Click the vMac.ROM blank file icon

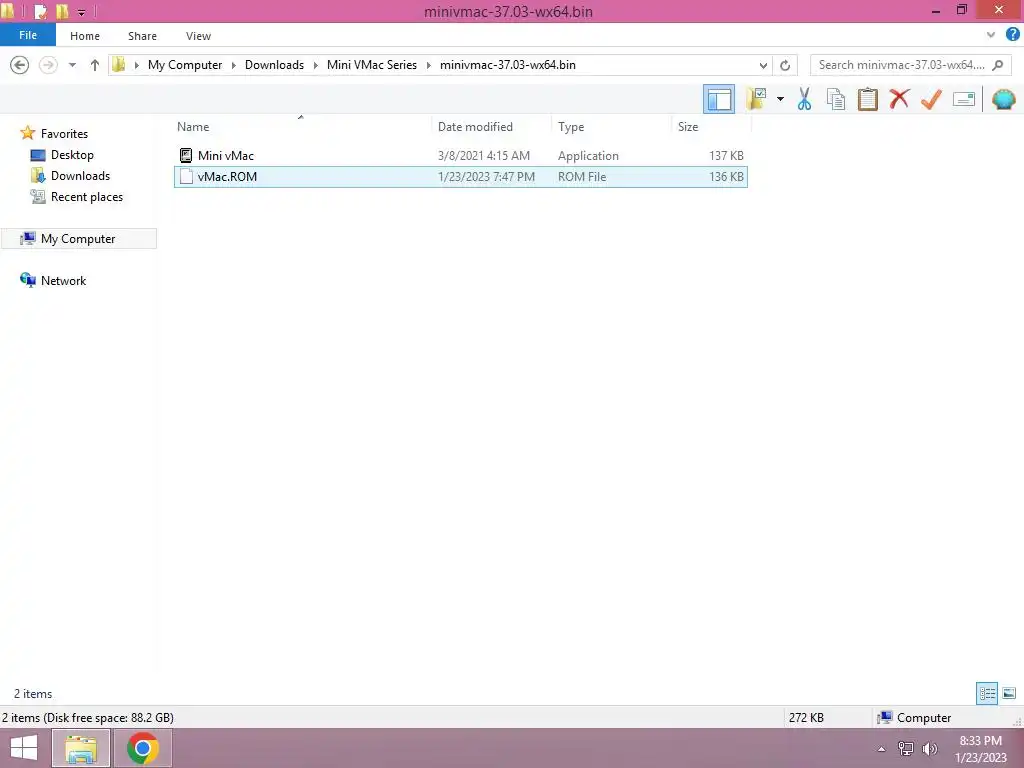(x=186, y=176)
